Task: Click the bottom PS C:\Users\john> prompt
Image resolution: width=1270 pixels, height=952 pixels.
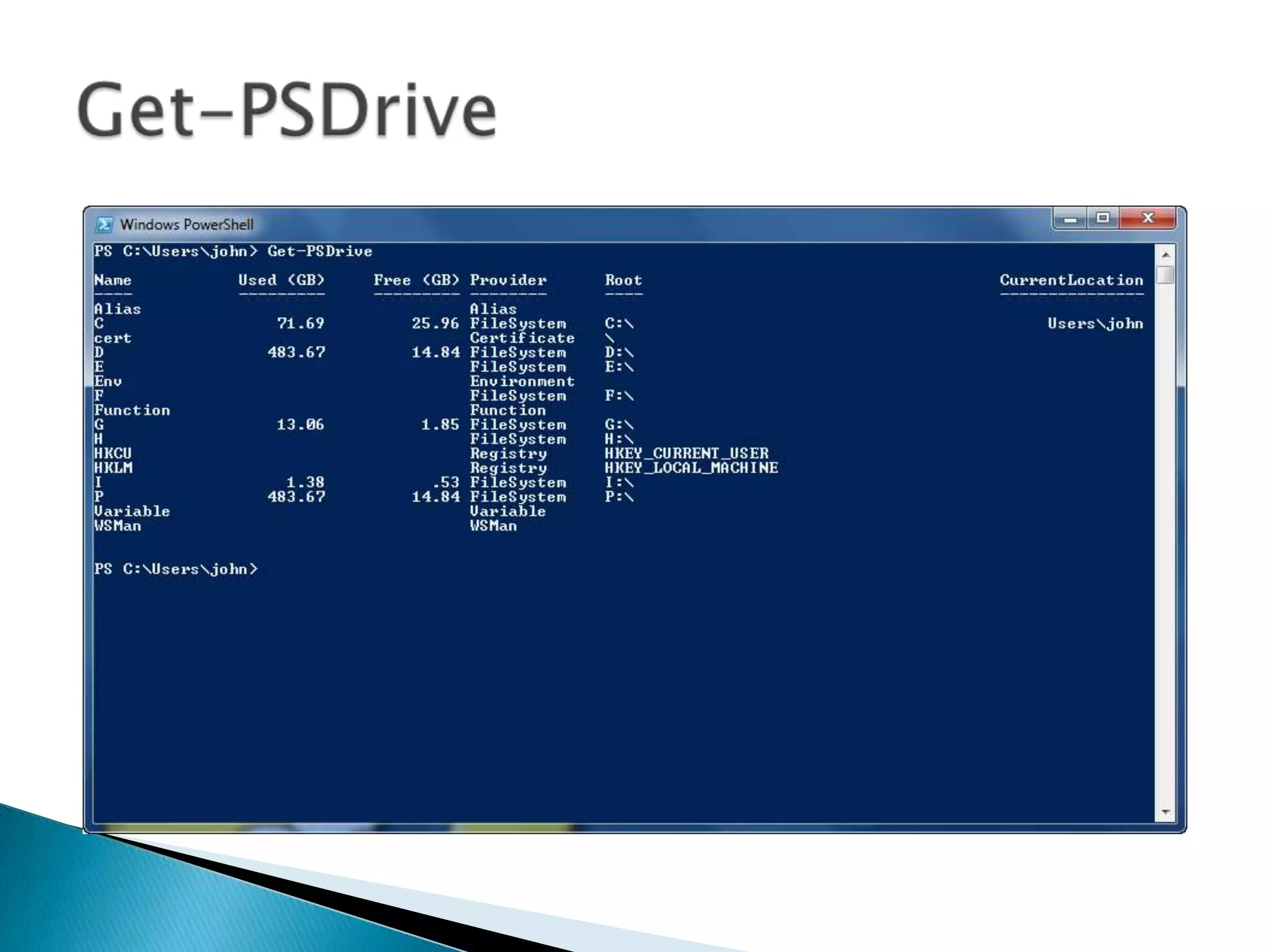Action: click(176, 569)
